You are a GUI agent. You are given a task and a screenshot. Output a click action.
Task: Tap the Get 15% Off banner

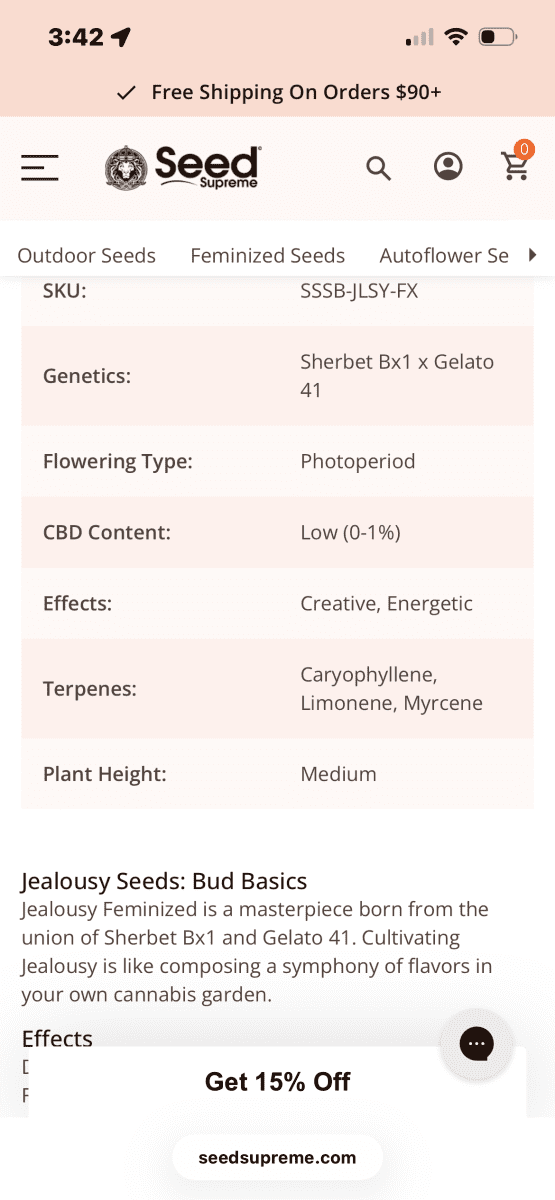click(x=278, y=1082)
